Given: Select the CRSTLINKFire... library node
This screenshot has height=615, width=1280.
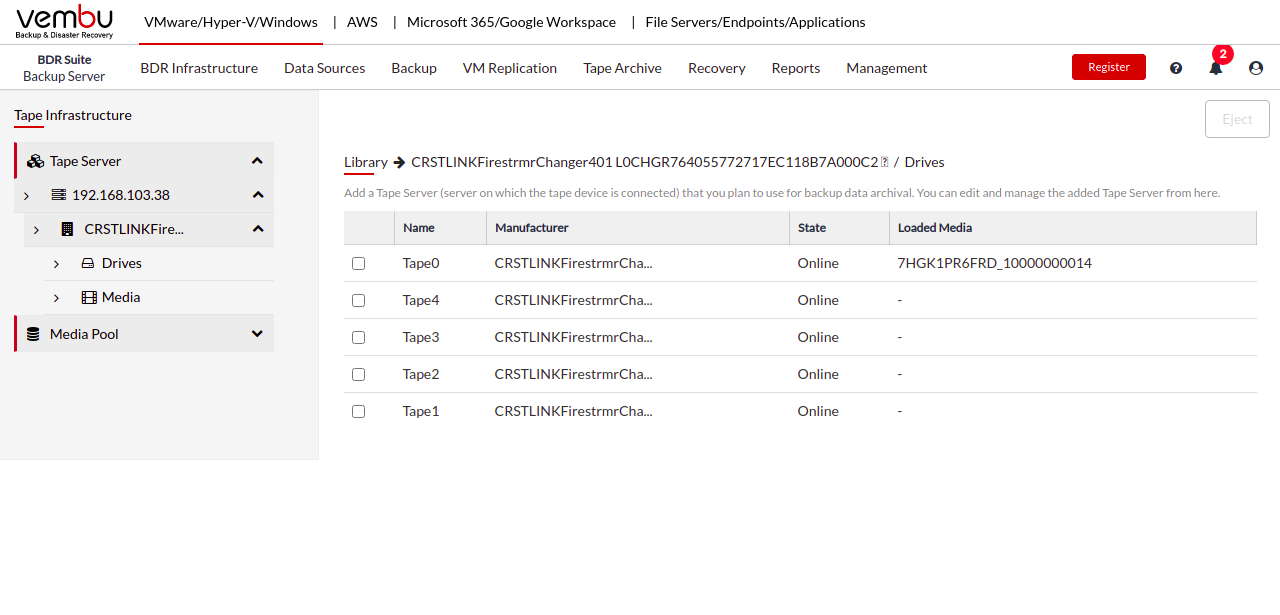Looking at the screenshot, I should pos(134,229).
